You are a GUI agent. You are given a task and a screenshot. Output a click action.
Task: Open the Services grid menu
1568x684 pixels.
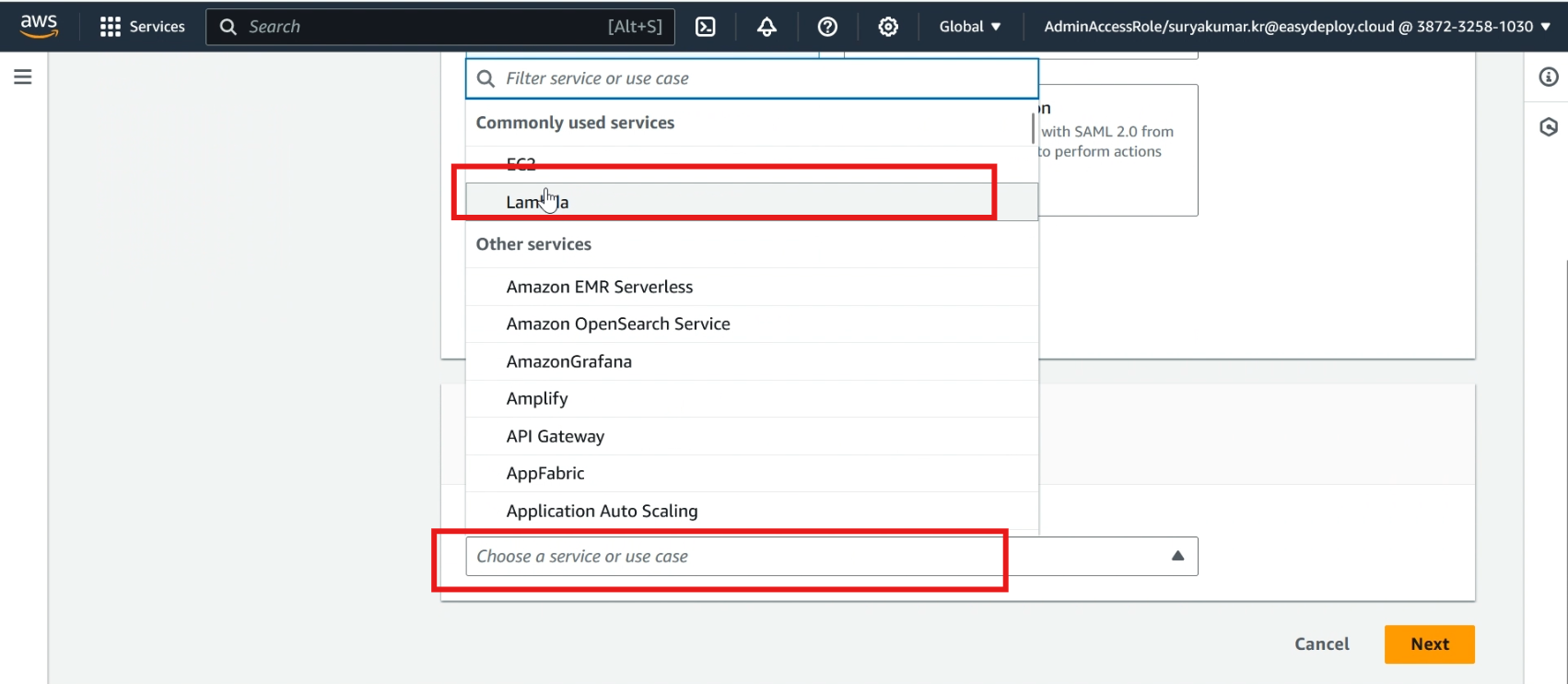click(143, 27)
